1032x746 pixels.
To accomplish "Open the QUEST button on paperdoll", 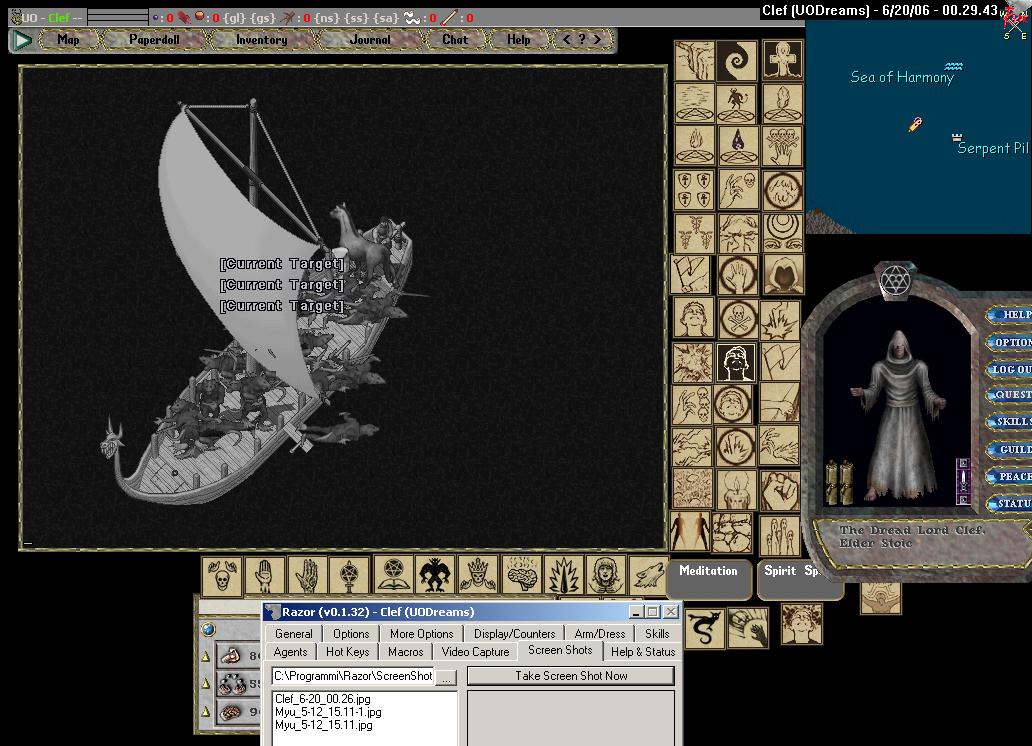I will [x=1010, y=394].
